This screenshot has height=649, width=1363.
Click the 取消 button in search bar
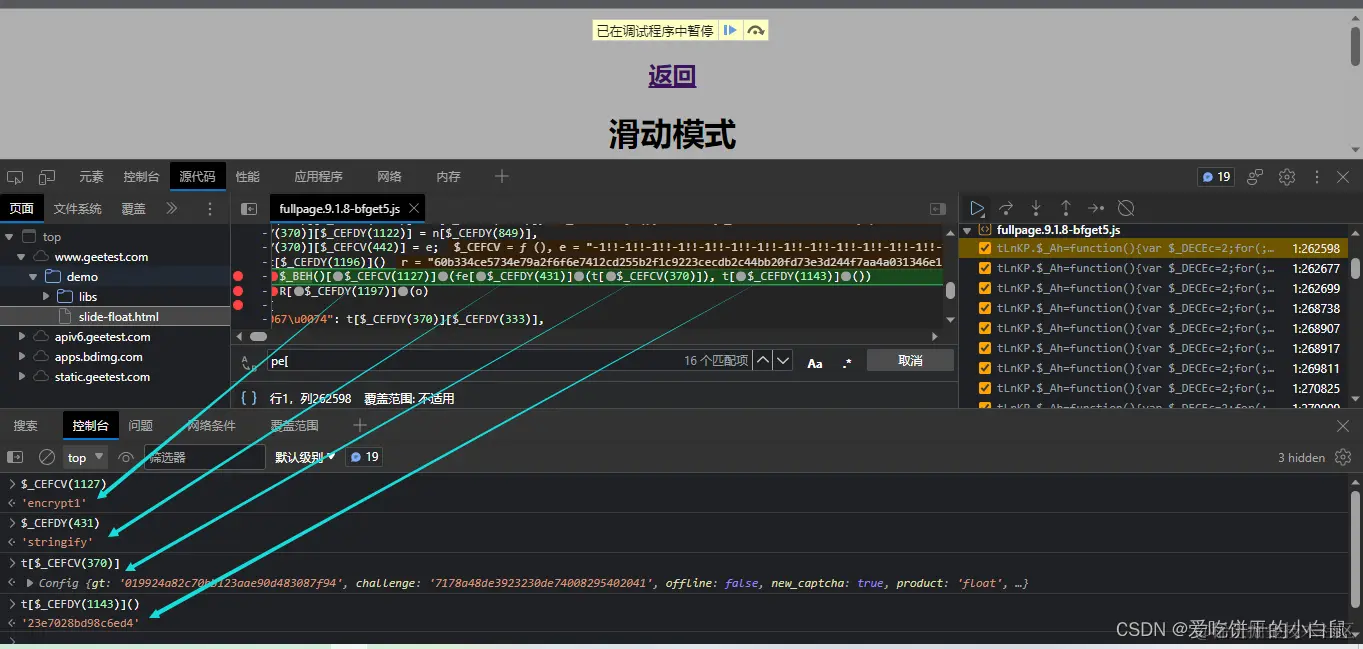[910, 360]
